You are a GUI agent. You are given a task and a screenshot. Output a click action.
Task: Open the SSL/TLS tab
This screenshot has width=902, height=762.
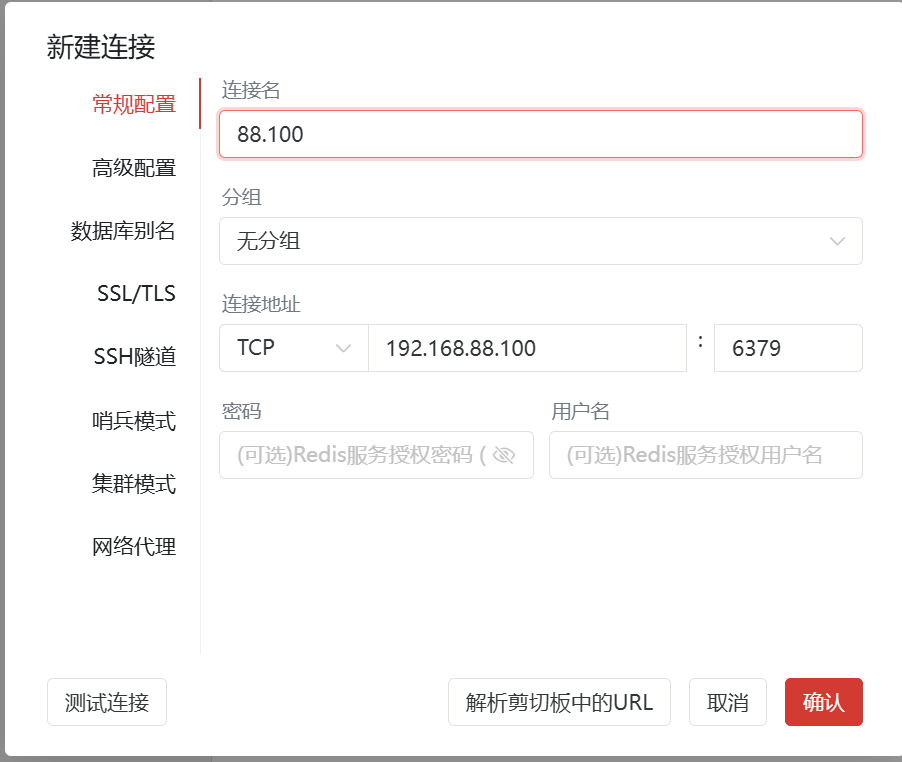pyautogui.click(x=136, y=294)
